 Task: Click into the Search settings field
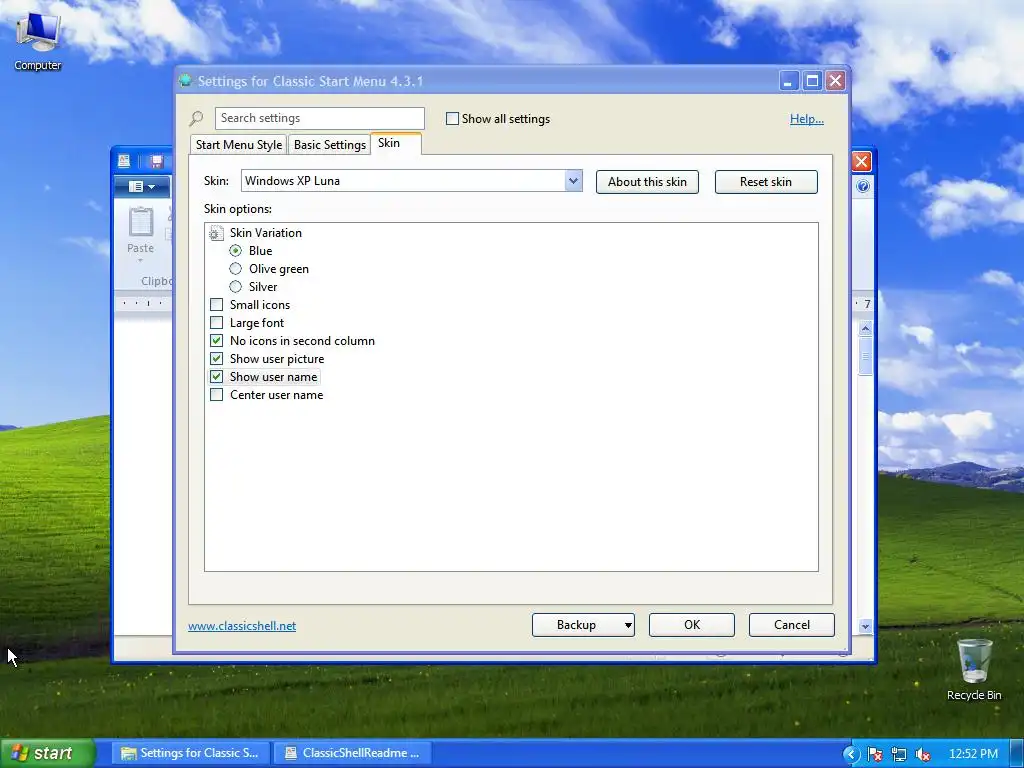pos(320,118)
